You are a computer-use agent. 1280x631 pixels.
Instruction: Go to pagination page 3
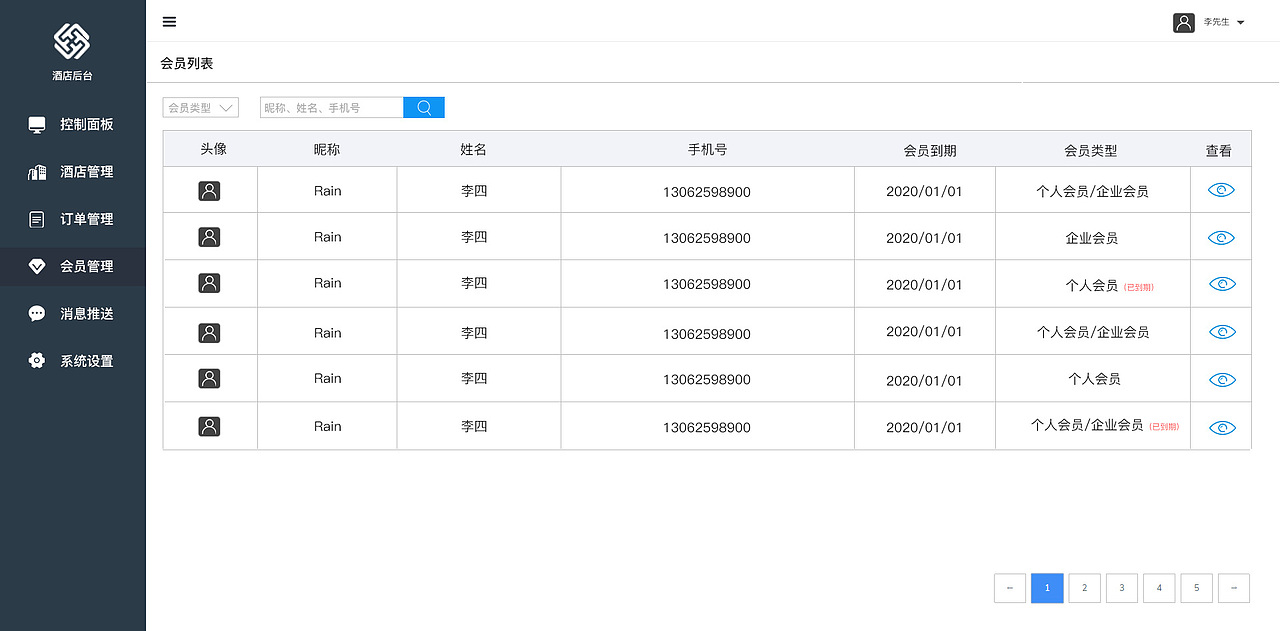coord(1121,588)
